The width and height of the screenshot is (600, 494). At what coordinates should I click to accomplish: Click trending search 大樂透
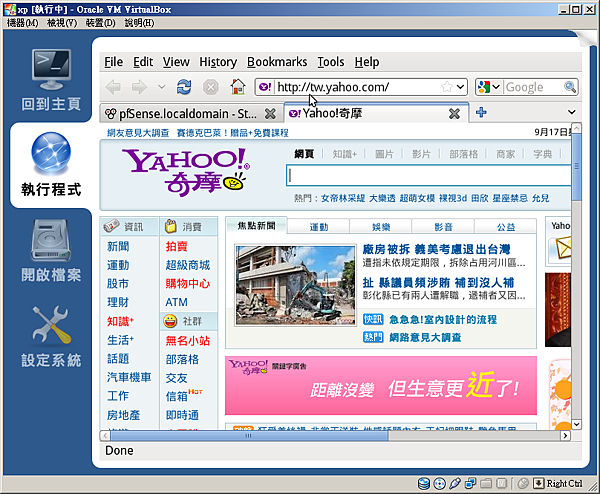coord(382,198)
